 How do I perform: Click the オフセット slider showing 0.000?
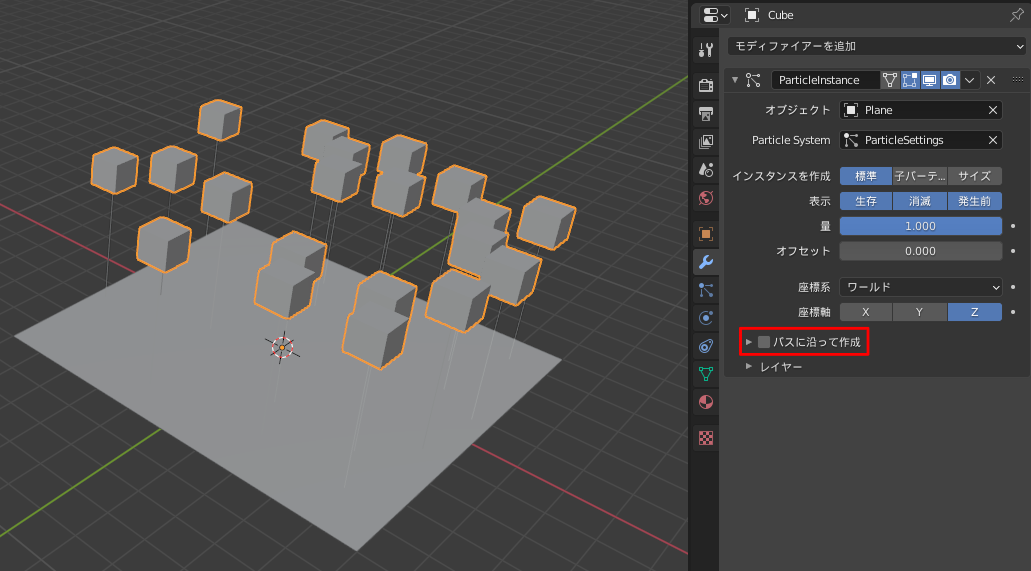(x=921, y=251)
